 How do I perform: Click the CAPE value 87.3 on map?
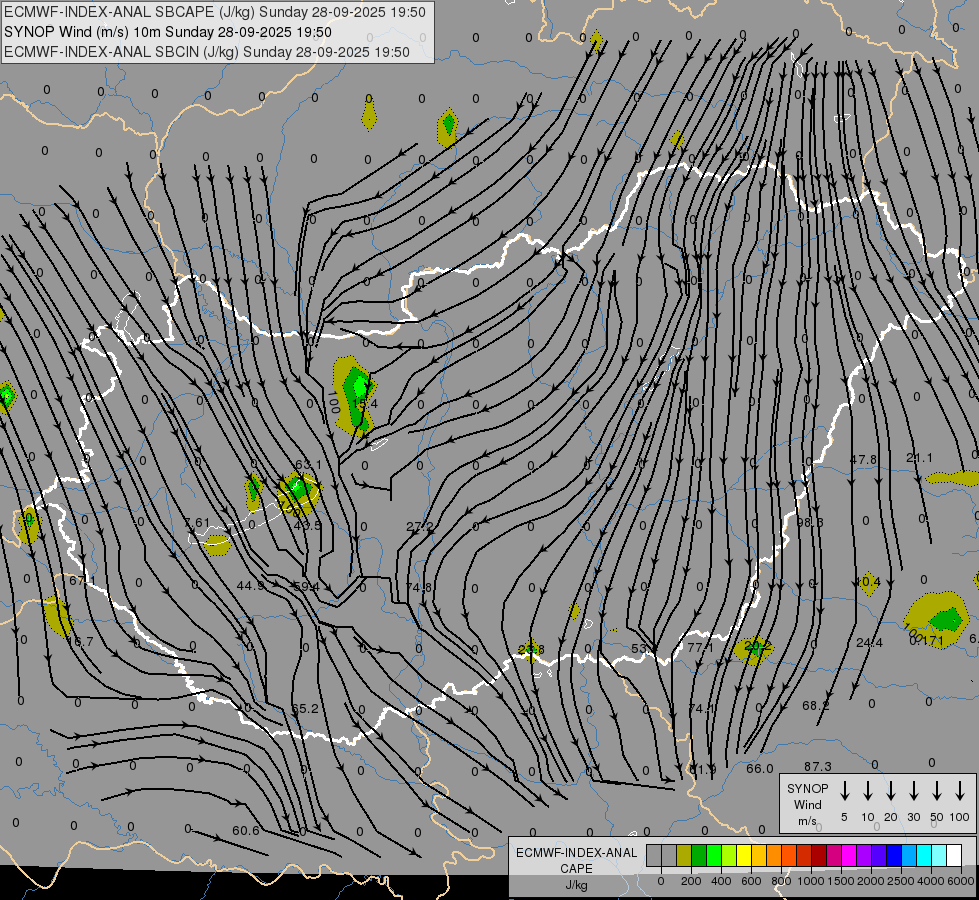[x=818, y=766]
